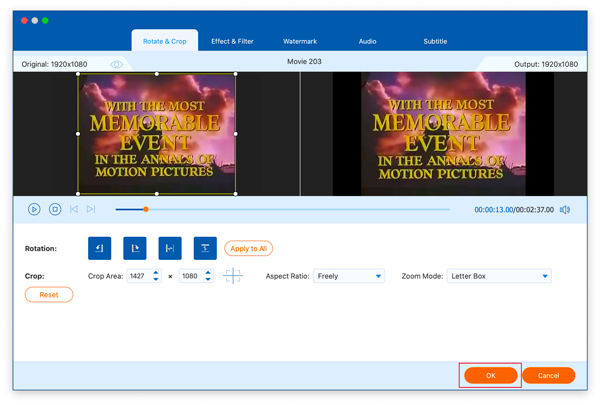Click the crop width stepper arrows

[156, 276]
